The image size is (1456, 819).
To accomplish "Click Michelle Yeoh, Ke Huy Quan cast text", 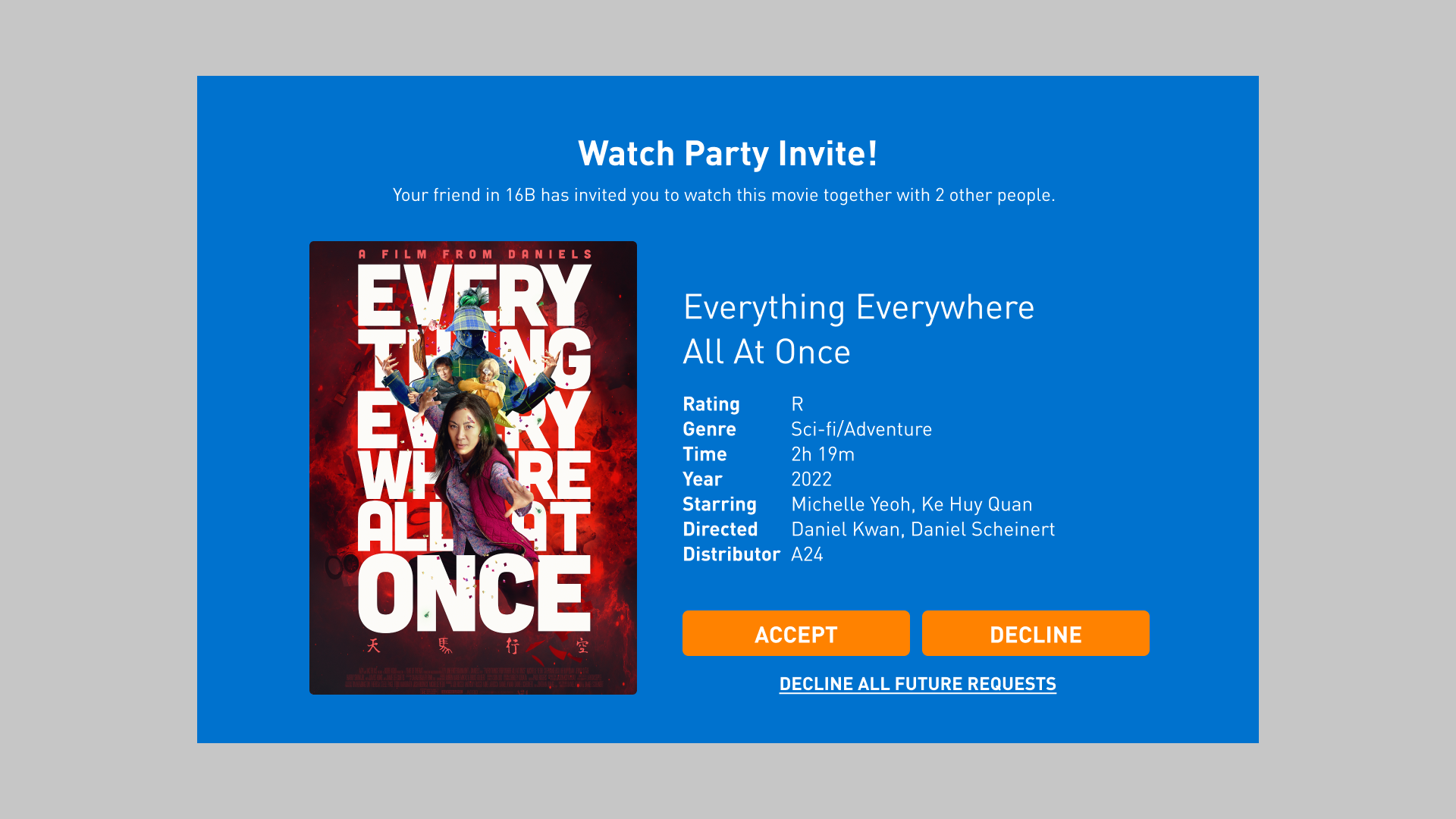I will 912,504.
